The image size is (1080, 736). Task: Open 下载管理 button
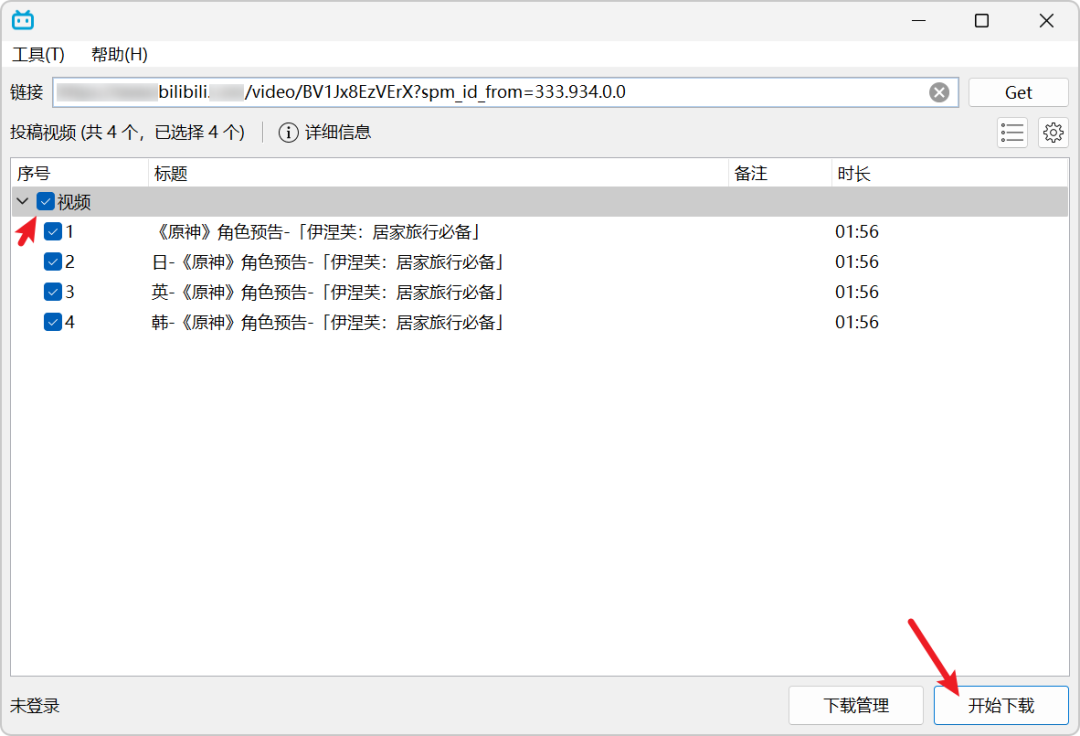pos(856,705)
